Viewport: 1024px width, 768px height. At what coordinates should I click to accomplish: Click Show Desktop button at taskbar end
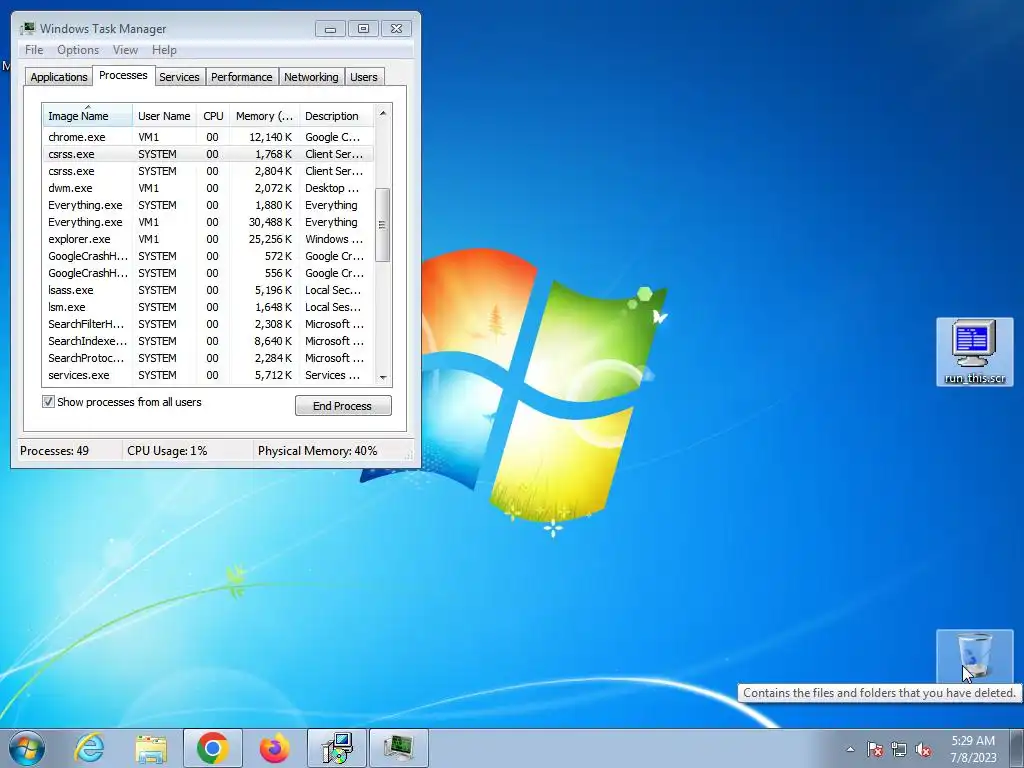(1018, 748)
